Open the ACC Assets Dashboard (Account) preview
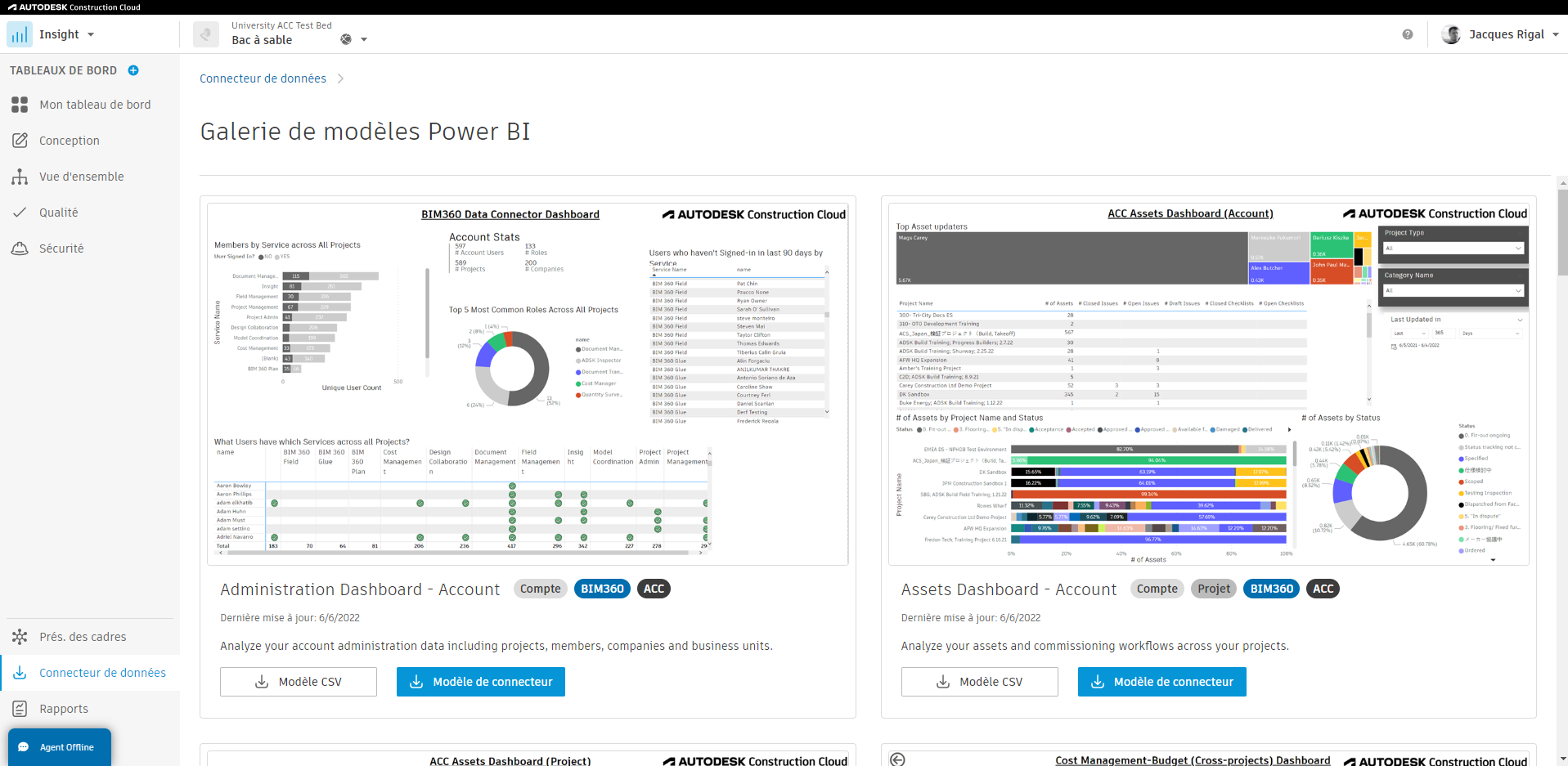 [x=1209, y=384]
